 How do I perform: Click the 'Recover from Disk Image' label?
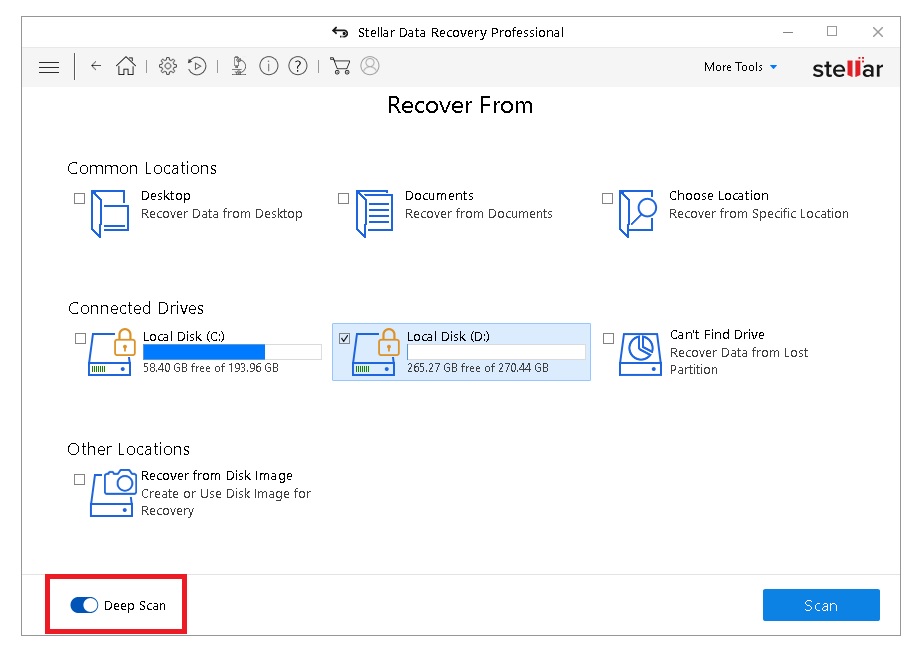coord(217,476)
